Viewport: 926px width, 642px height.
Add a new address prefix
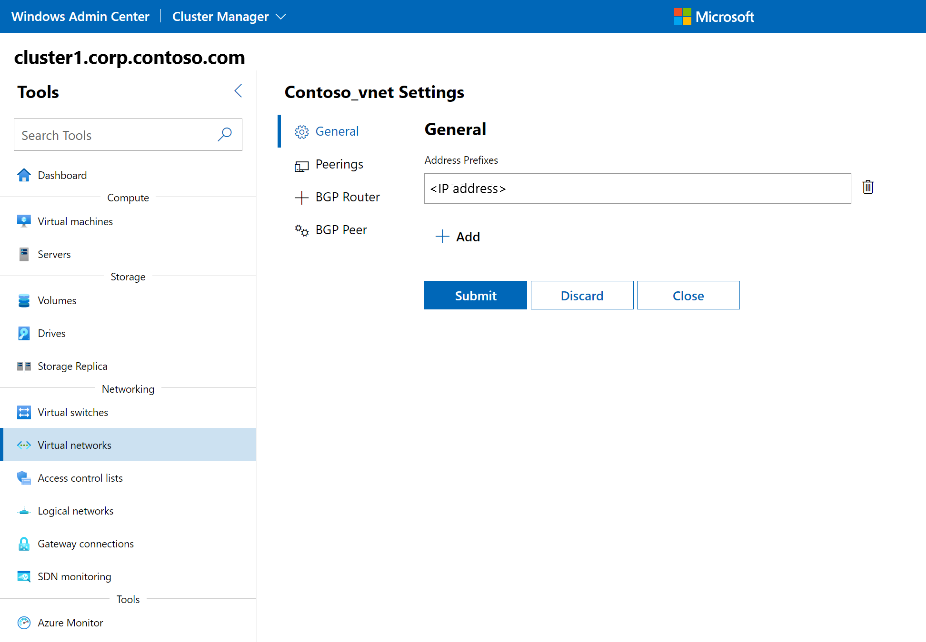point(456,237)
